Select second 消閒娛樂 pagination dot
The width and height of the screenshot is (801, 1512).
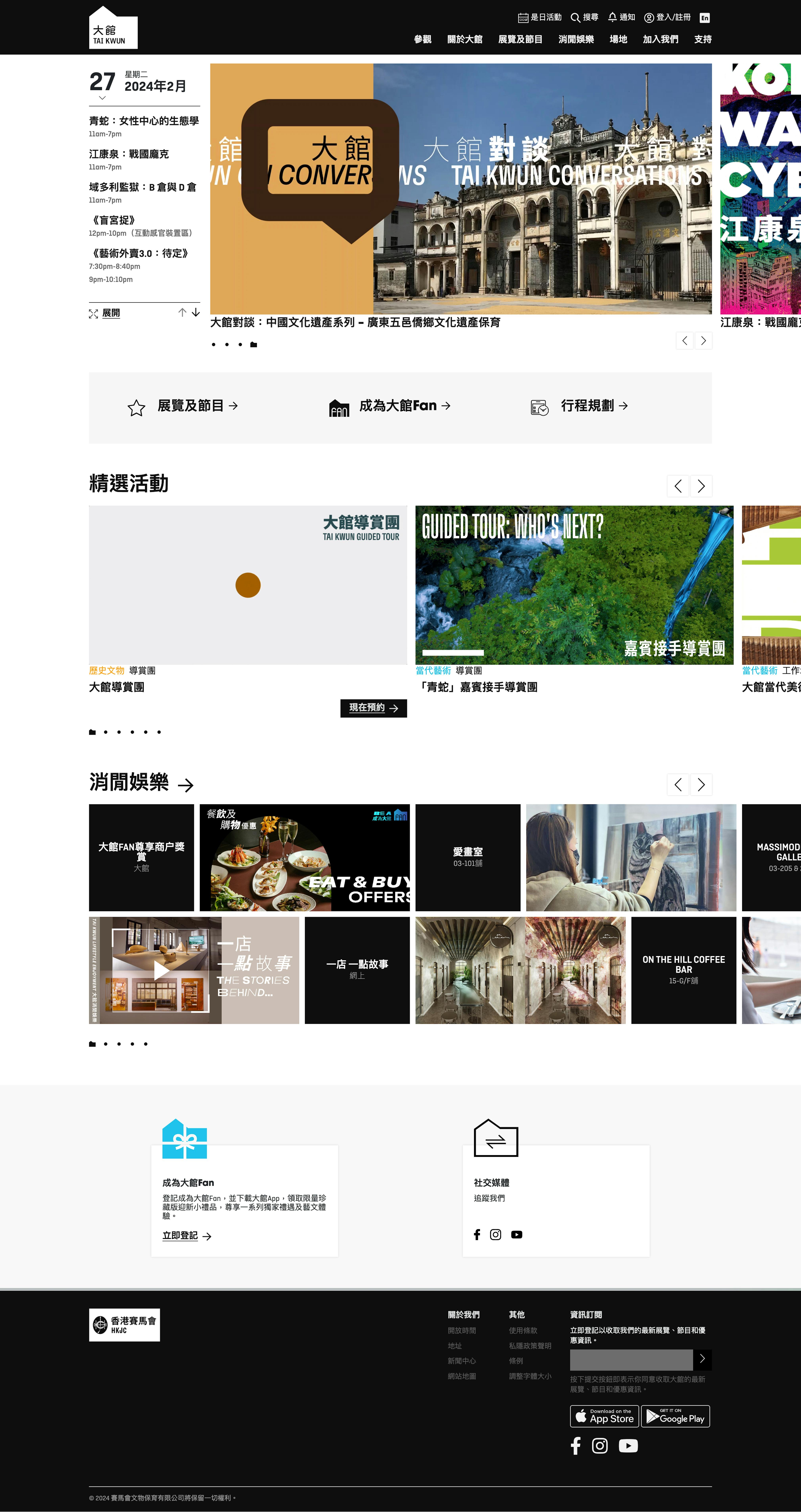pyautogui.click(x=106, y=1044)
